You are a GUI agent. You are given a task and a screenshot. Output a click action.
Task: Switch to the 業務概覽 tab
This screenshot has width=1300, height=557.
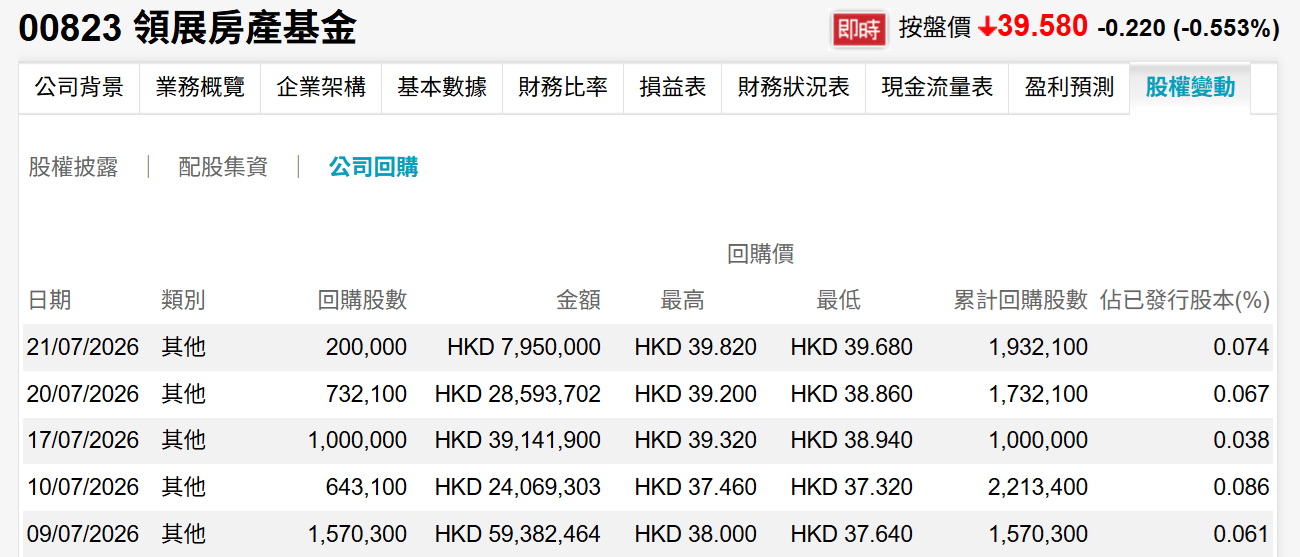(x=200, y=87)
